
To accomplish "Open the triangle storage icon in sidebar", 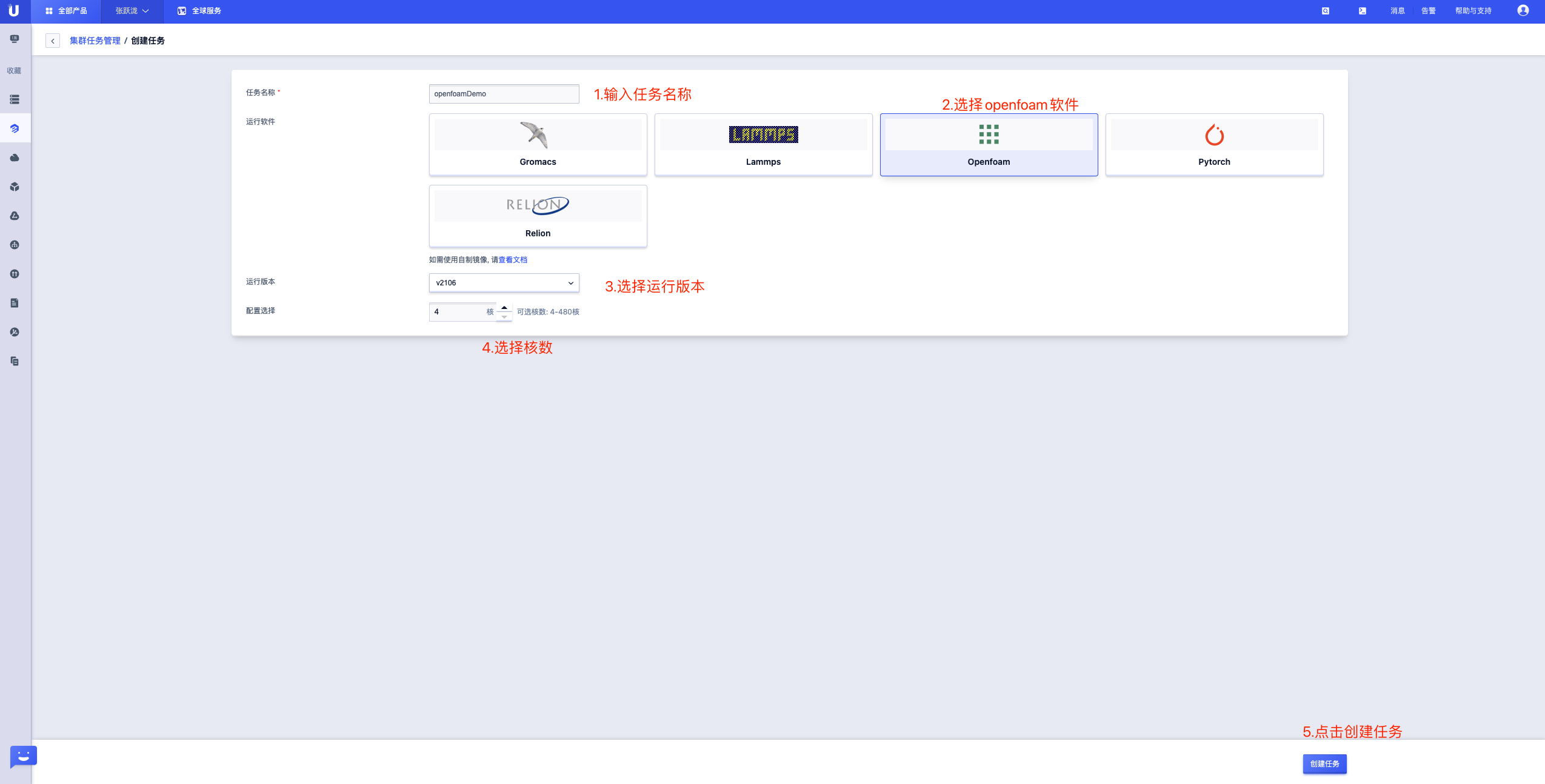I will (15, 216).
